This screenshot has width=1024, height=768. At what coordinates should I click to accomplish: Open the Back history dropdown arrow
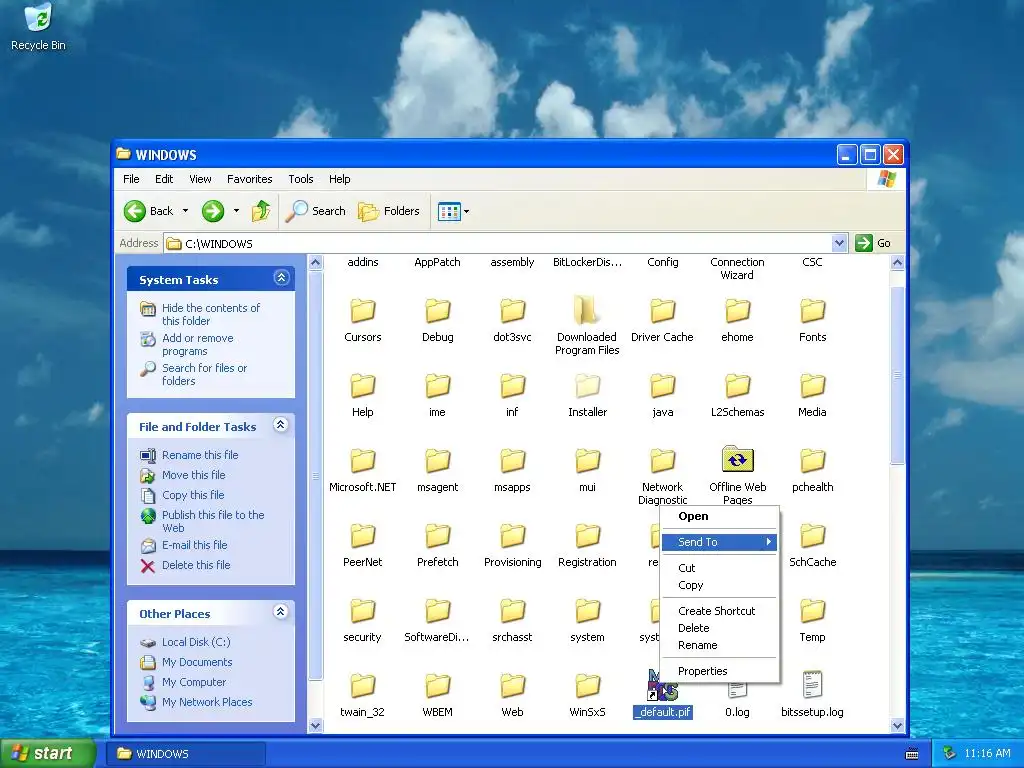coord(185,211)
